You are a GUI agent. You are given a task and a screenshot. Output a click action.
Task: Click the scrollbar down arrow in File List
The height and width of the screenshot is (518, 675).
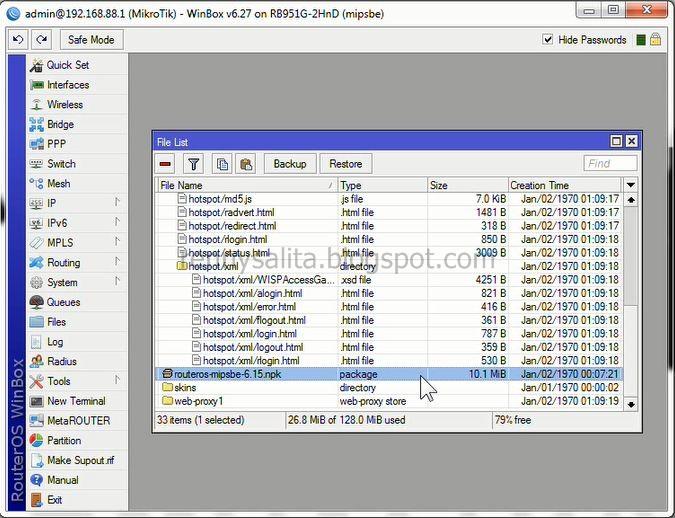pyautogui.click(x=631, y=404)
